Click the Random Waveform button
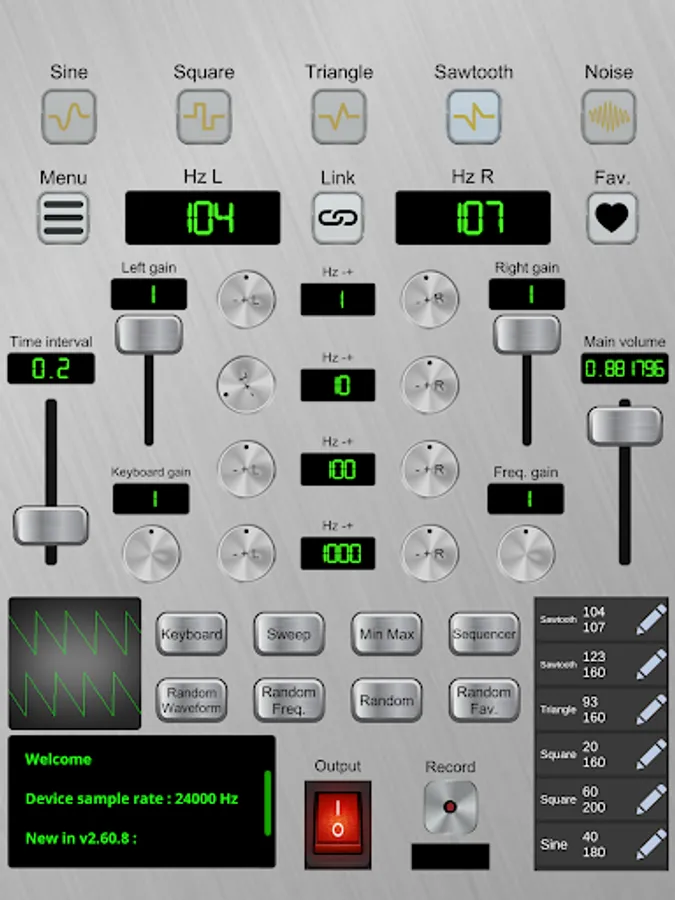This screenshot has height=900, width=675. (192, 700)
